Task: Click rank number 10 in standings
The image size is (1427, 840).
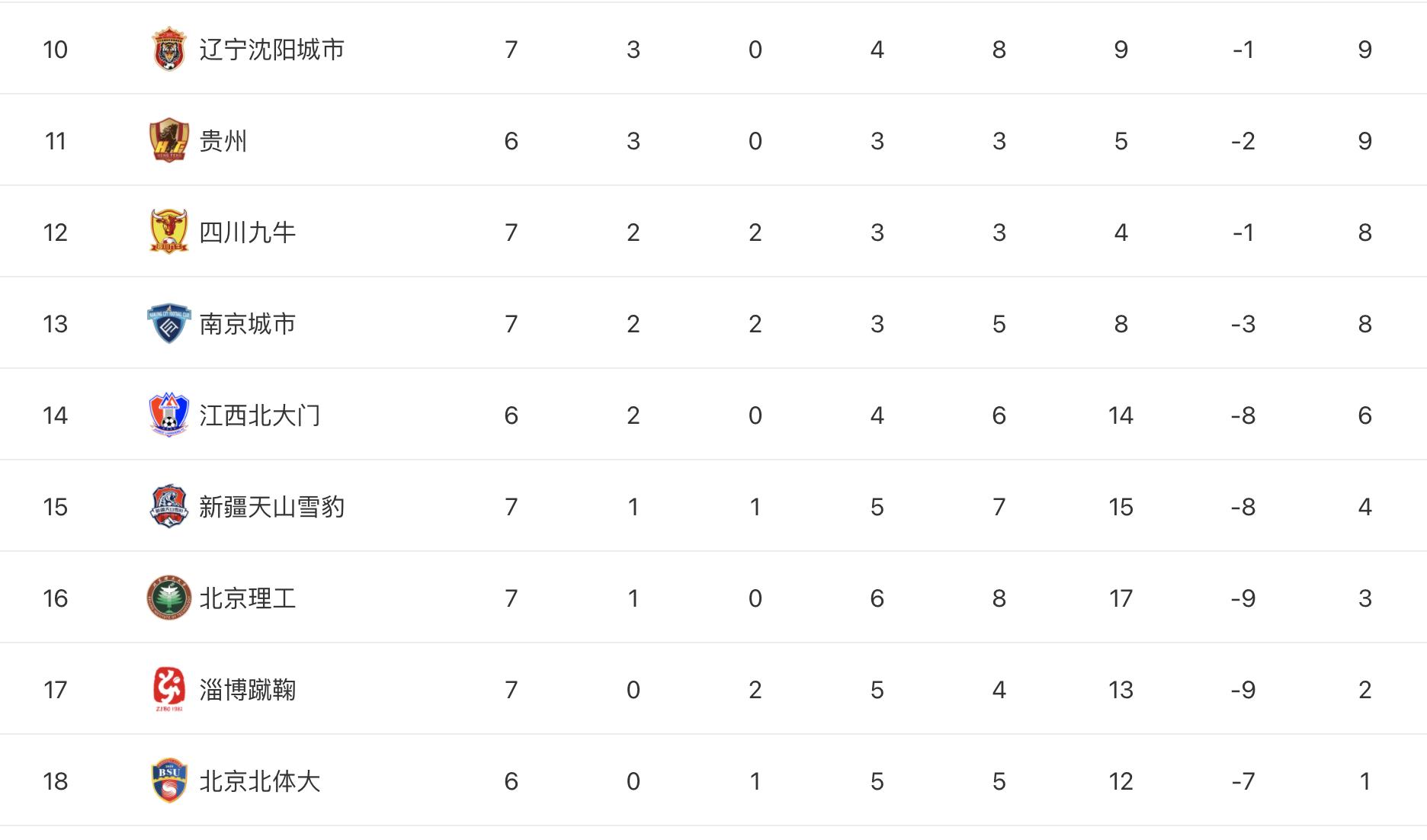Action: [x=55, y=50]
